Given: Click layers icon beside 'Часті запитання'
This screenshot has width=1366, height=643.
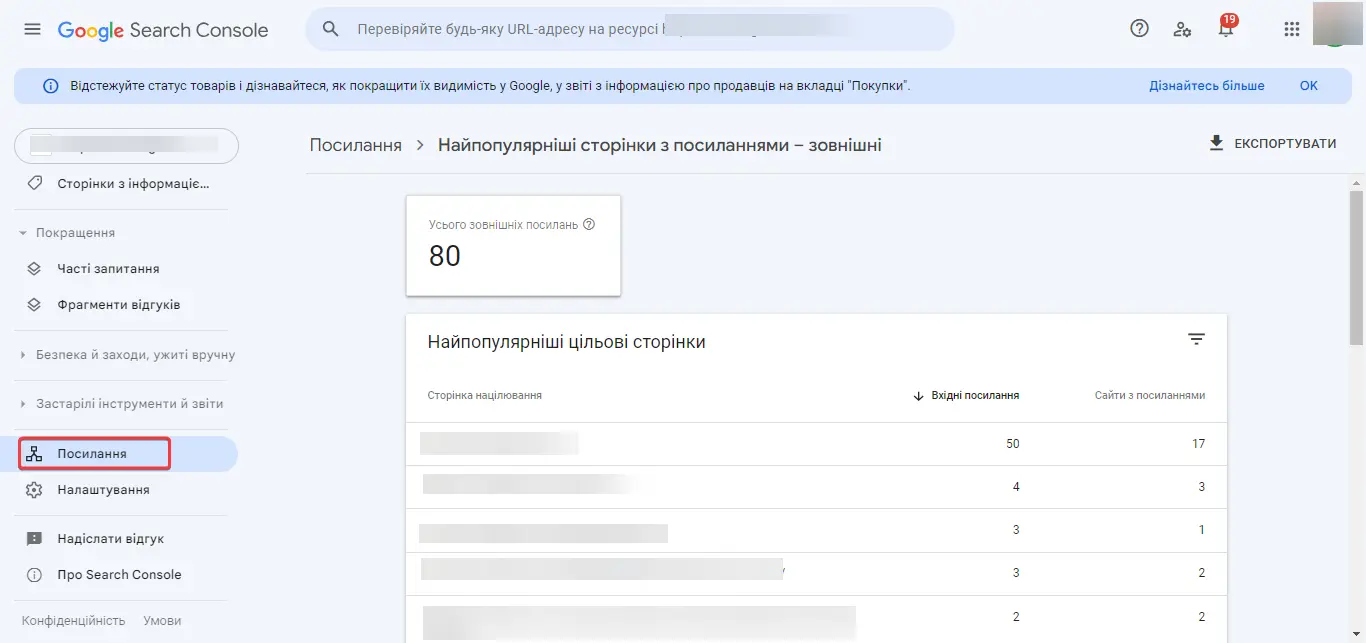Looking at the screenshot, I should click(34, 269).
